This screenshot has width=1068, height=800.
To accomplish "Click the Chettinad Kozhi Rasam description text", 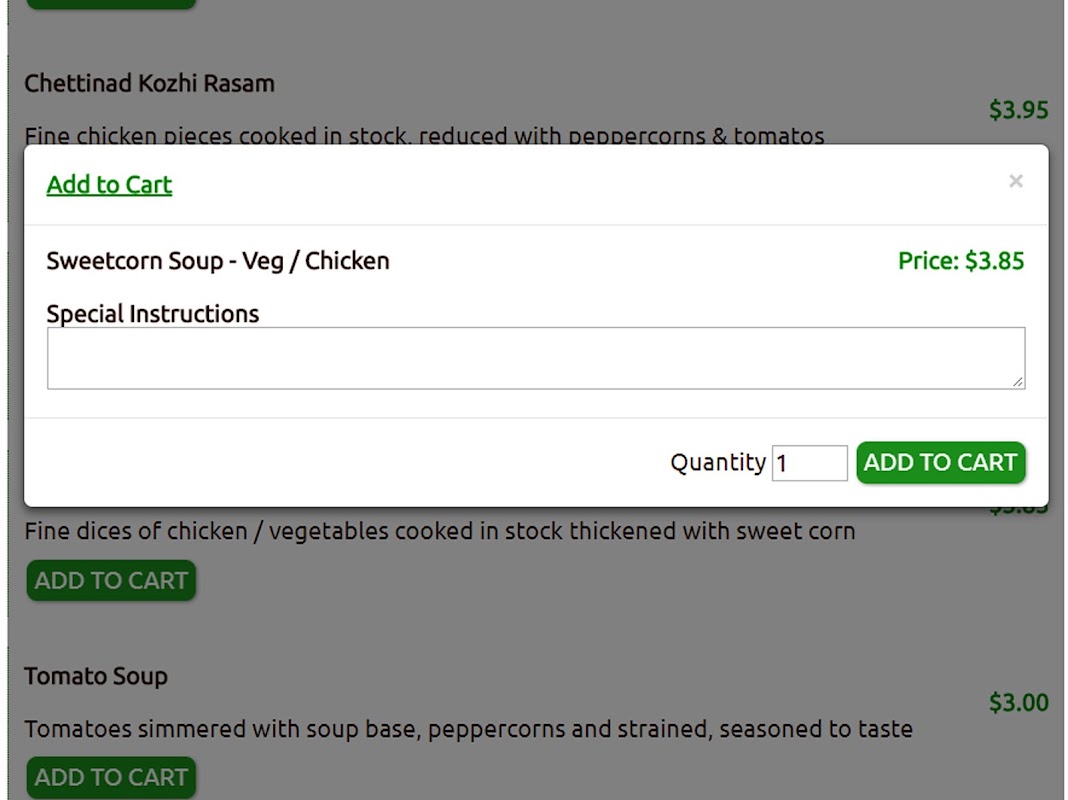I will 424,136.
